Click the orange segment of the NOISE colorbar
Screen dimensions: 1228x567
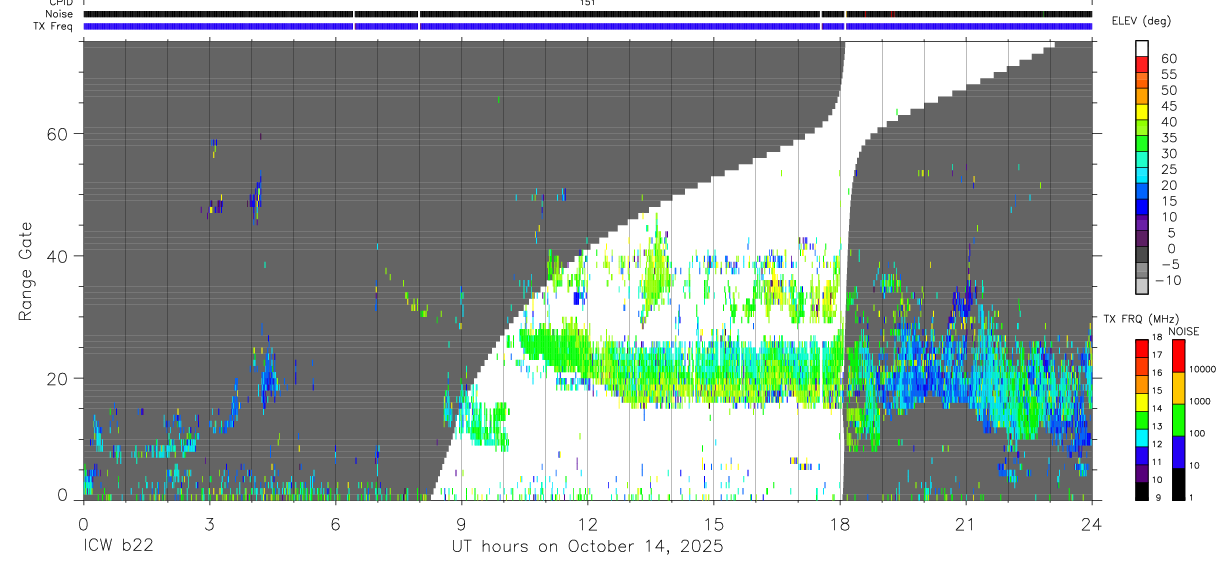coord(1178,388)
